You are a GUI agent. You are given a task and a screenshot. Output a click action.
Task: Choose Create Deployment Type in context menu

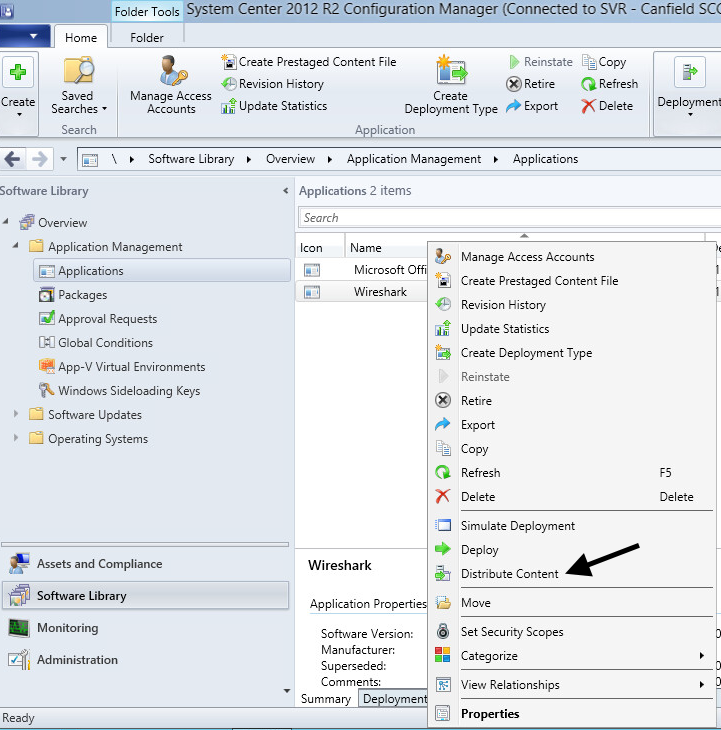[572, 353]
